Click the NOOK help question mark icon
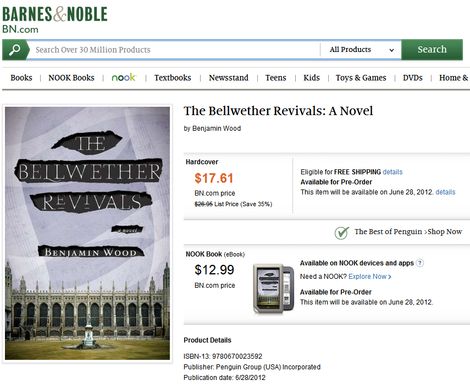The height and width of the screenshot is (385, 470). point(420,263)
